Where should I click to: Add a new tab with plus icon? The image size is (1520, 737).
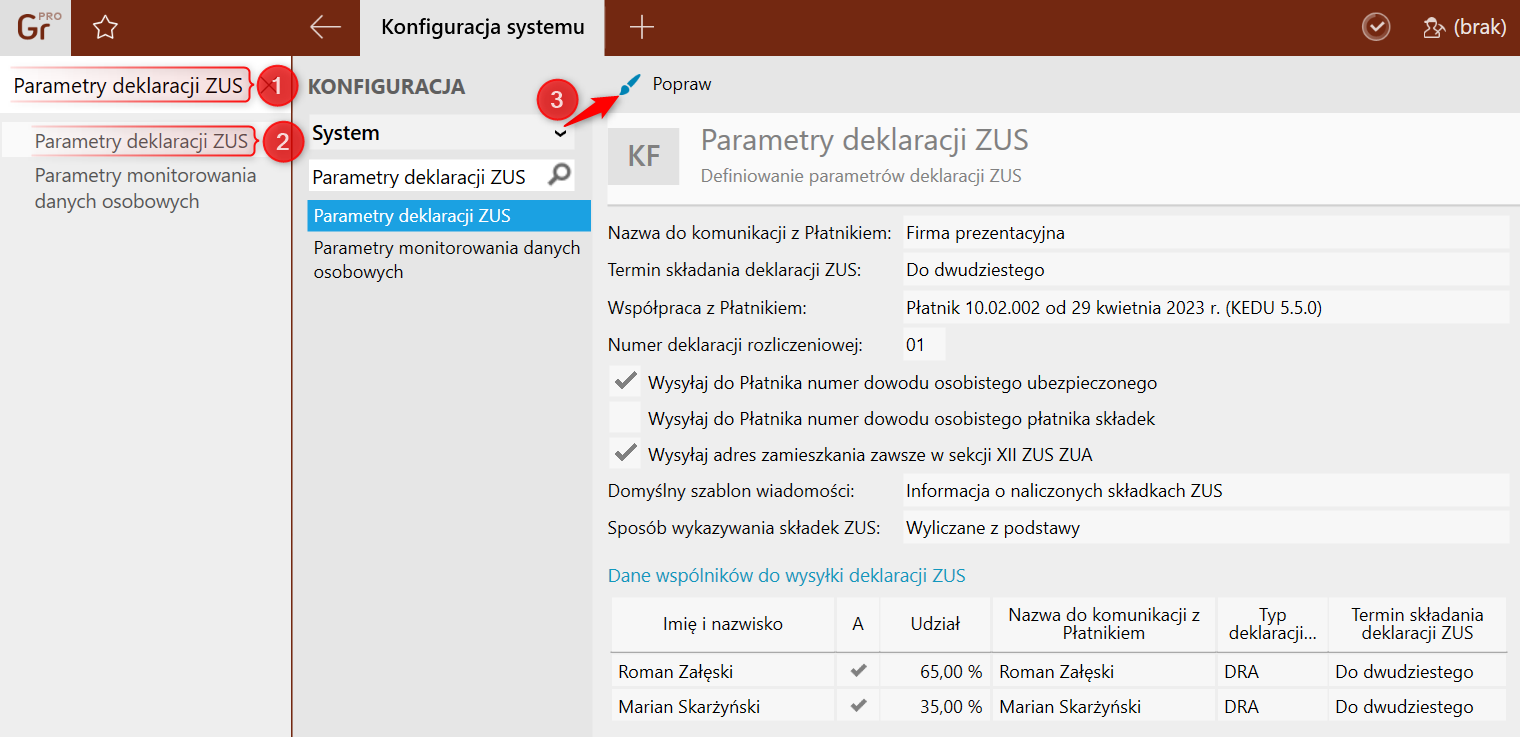(641, 27)
